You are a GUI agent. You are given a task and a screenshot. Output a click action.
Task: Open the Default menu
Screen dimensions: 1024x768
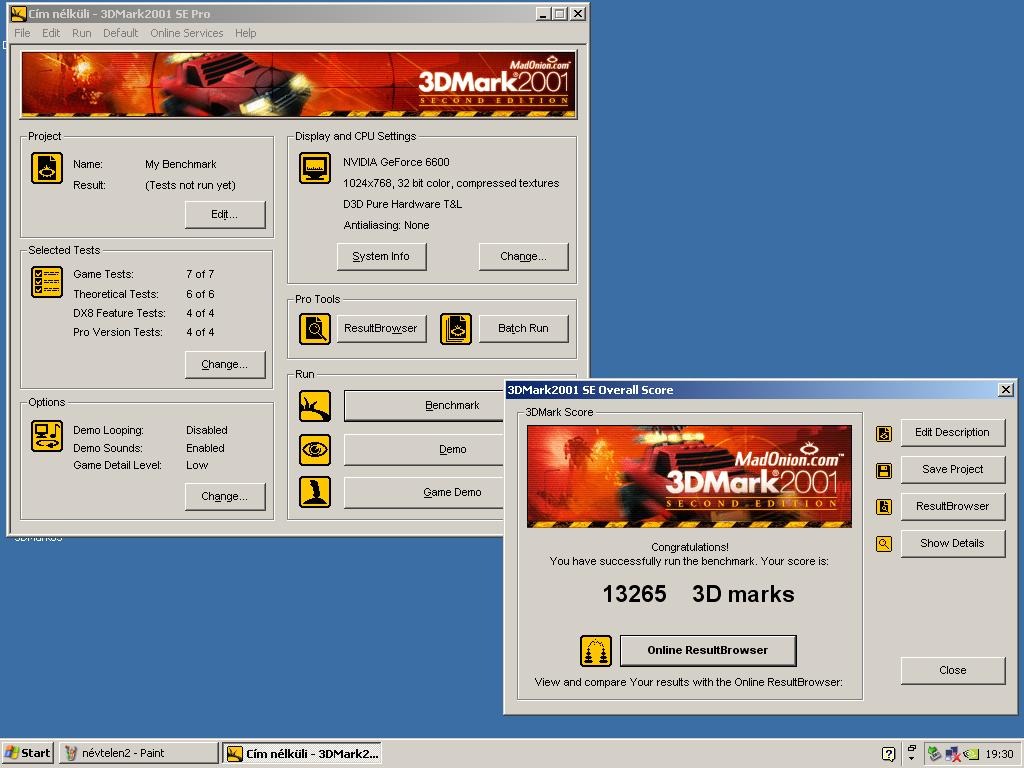point(120,33)
